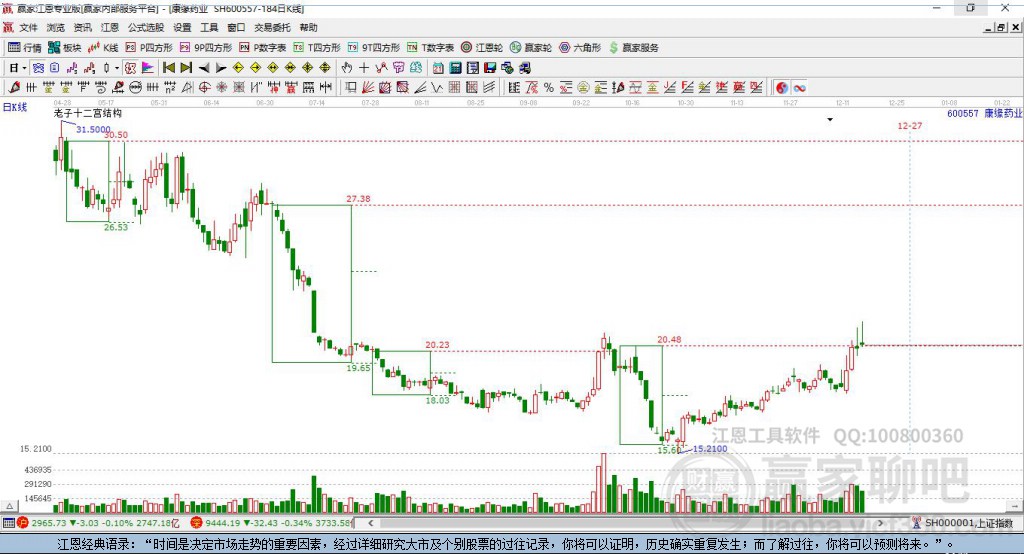Click the colorful triangle gradient icon

pos(148,67)
